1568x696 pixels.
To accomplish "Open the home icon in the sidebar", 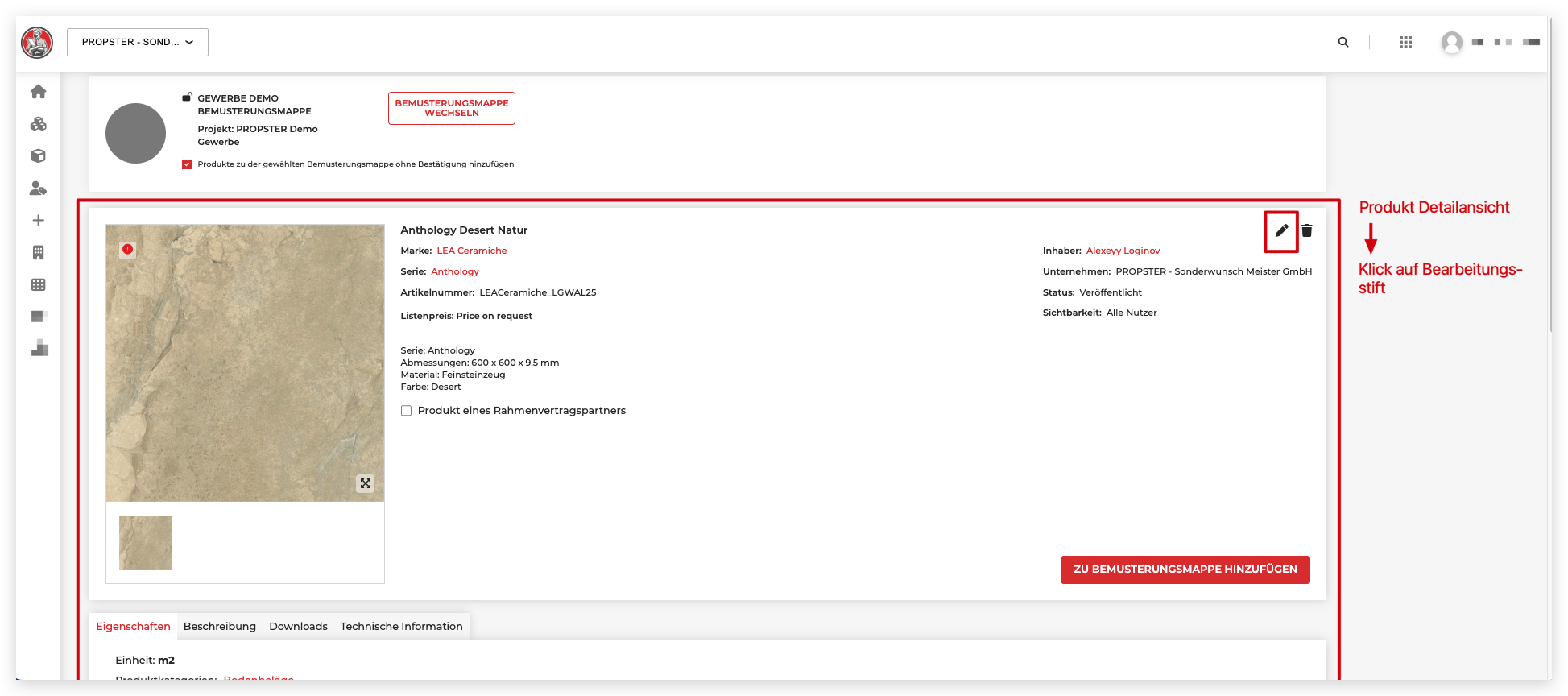I will (x=38, y=92).
